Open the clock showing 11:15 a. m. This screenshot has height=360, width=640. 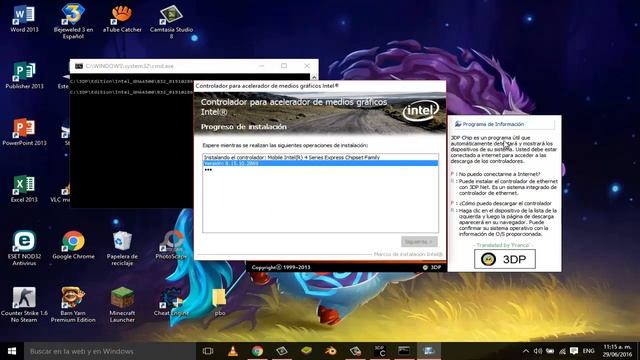pos(618,351)
